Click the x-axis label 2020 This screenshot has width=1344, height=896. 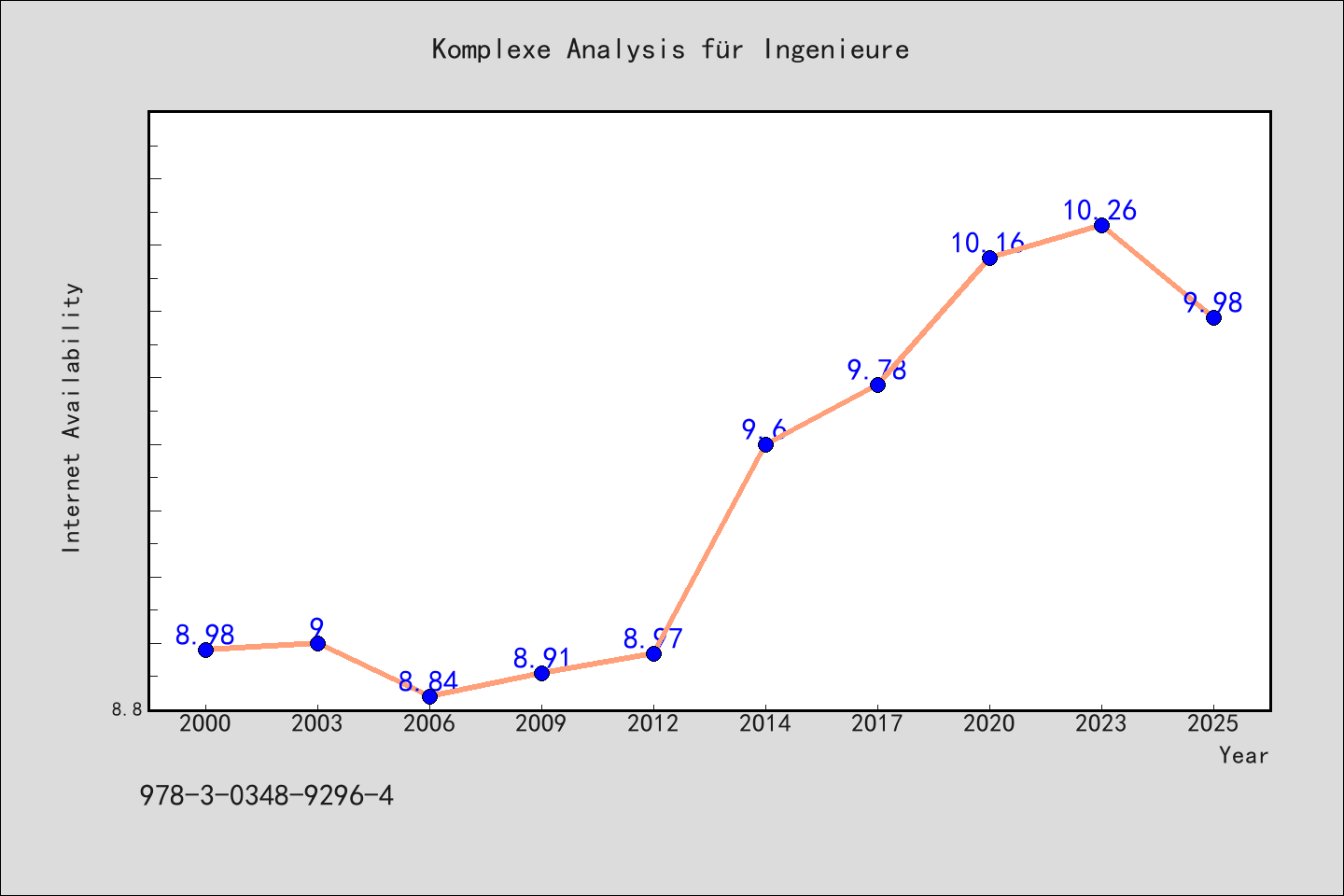pyautogui.click(x=989, y=723)
